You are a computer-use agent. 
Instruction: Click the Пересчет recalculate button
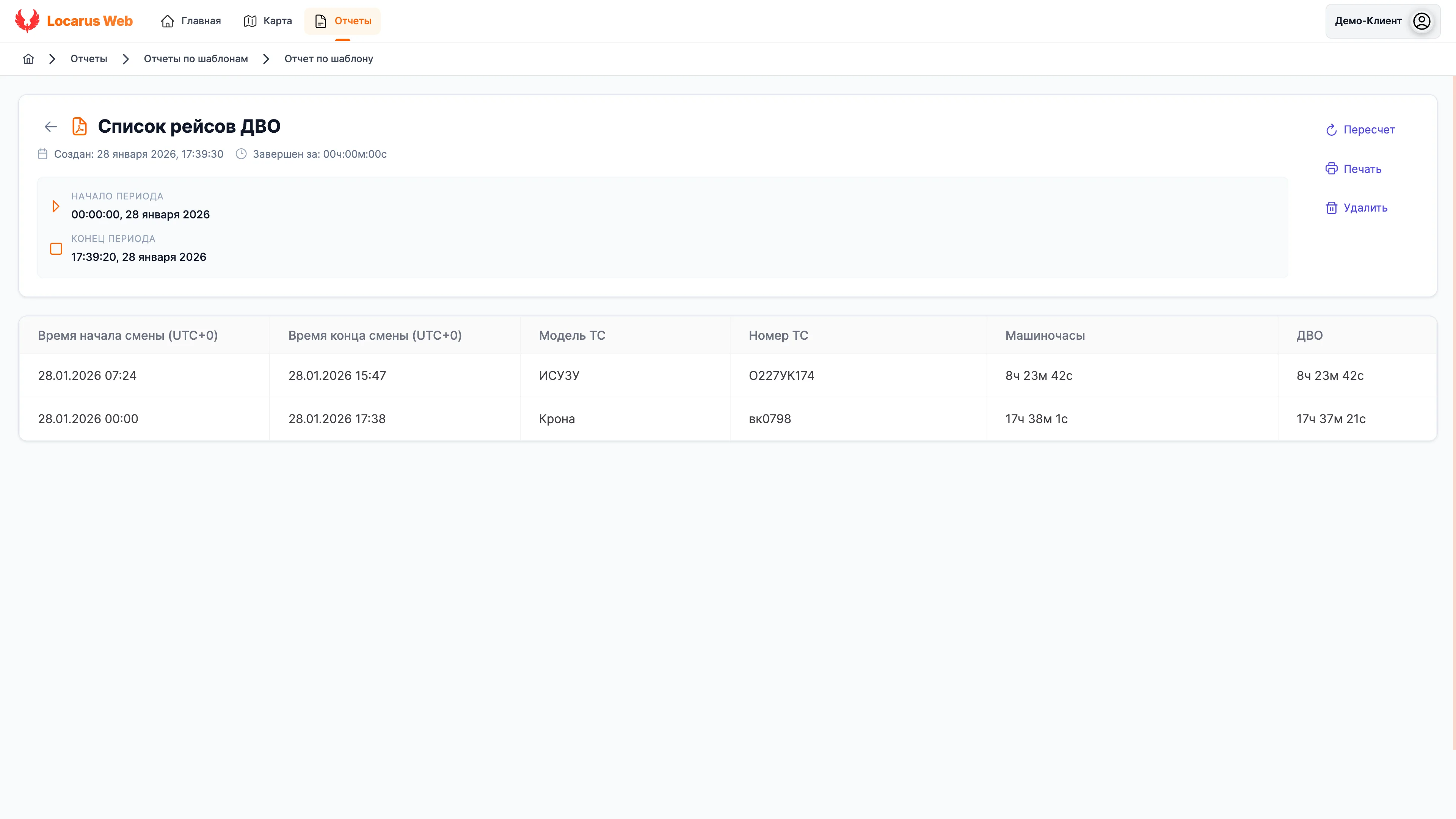pos(1360,130)
